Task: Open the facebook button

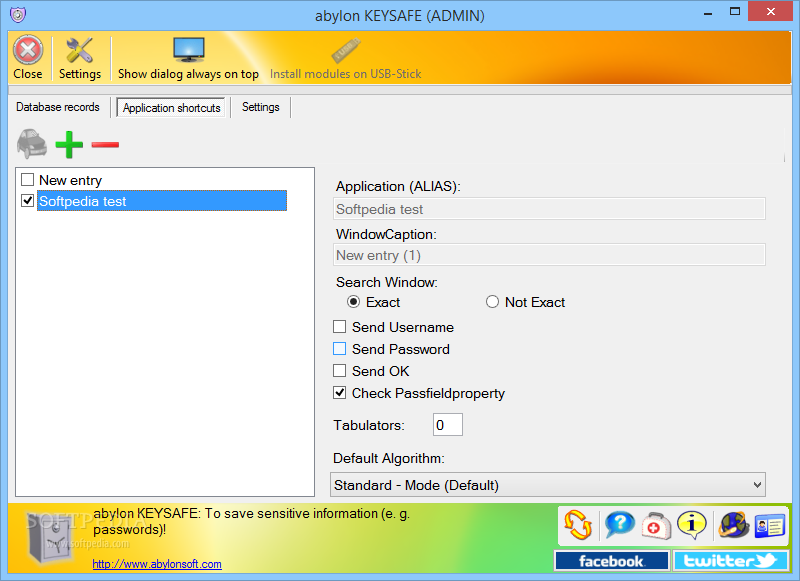Action: (x=612, y=561)
